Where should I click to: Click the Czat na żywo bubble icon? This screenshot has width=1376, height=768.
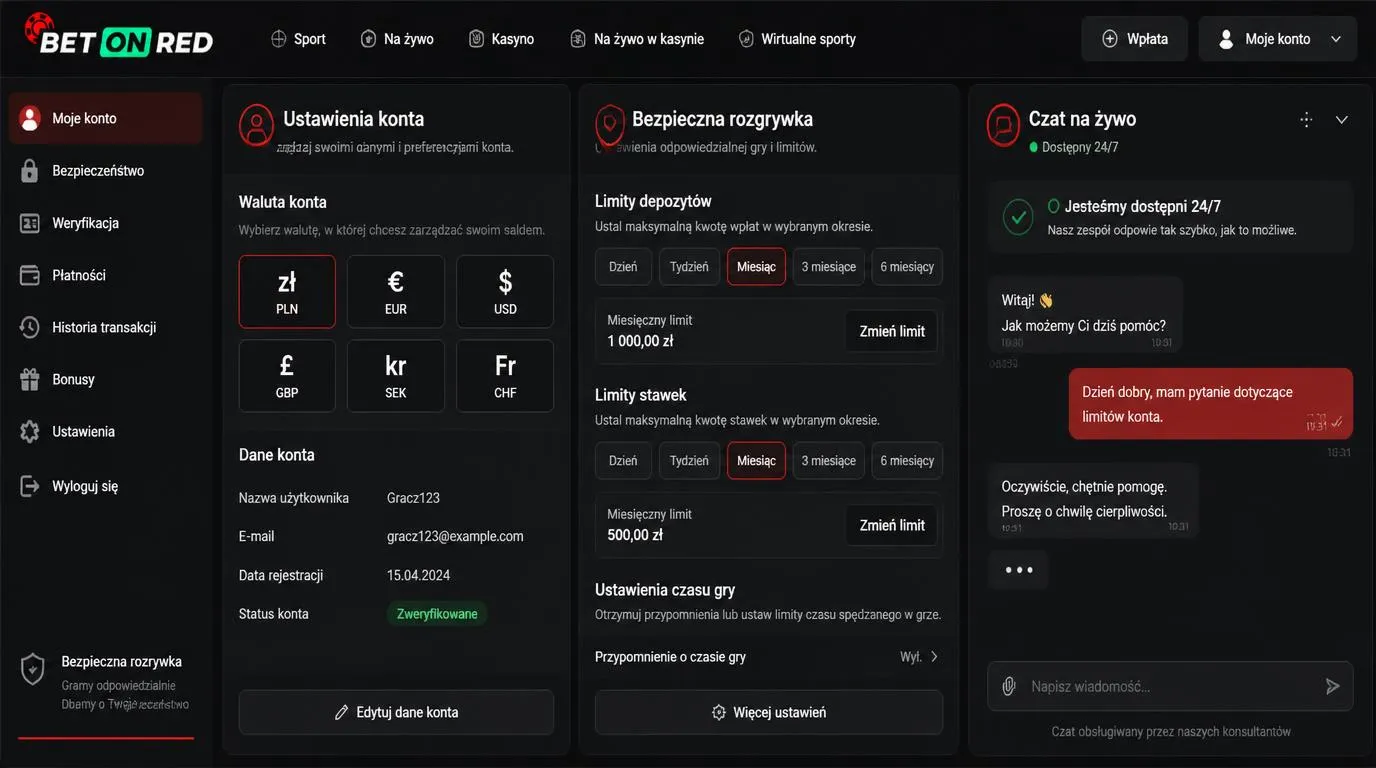tap(1003, 125)
